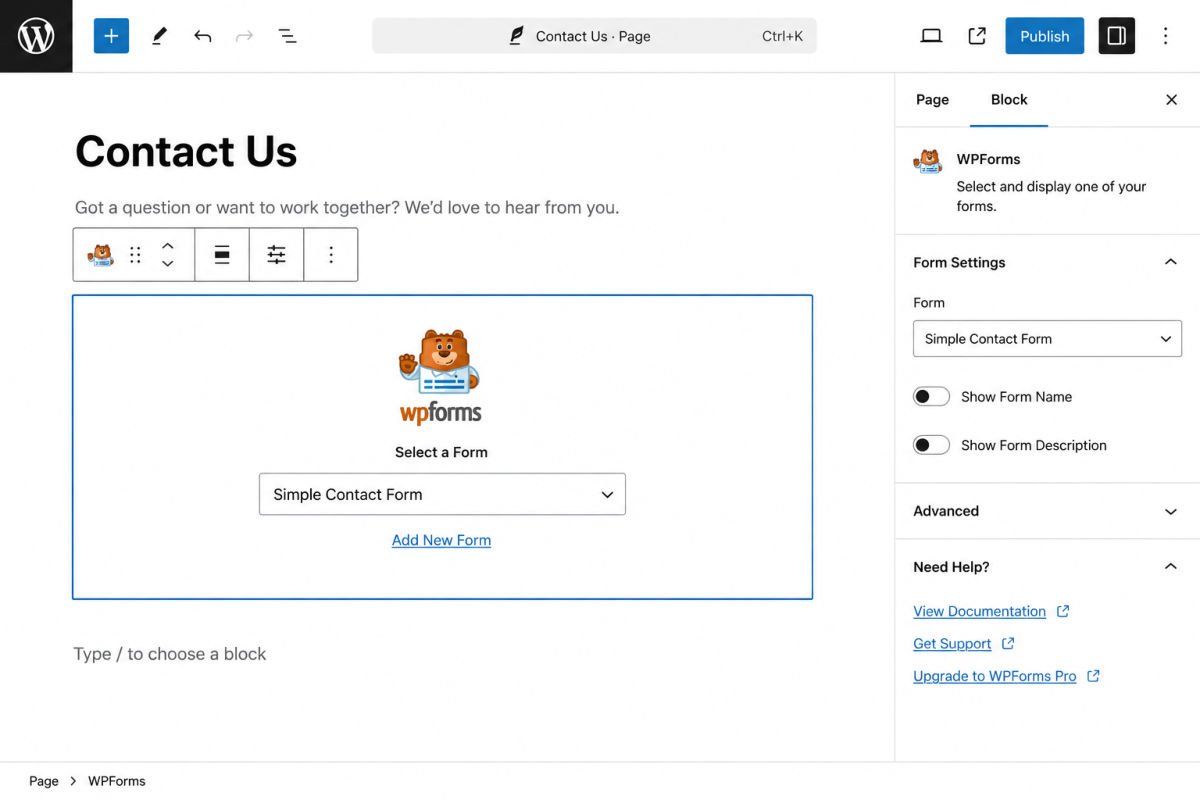Click the block drag handle icon
This screenshot has width=1200, height=800.
[x=136, y=255]
